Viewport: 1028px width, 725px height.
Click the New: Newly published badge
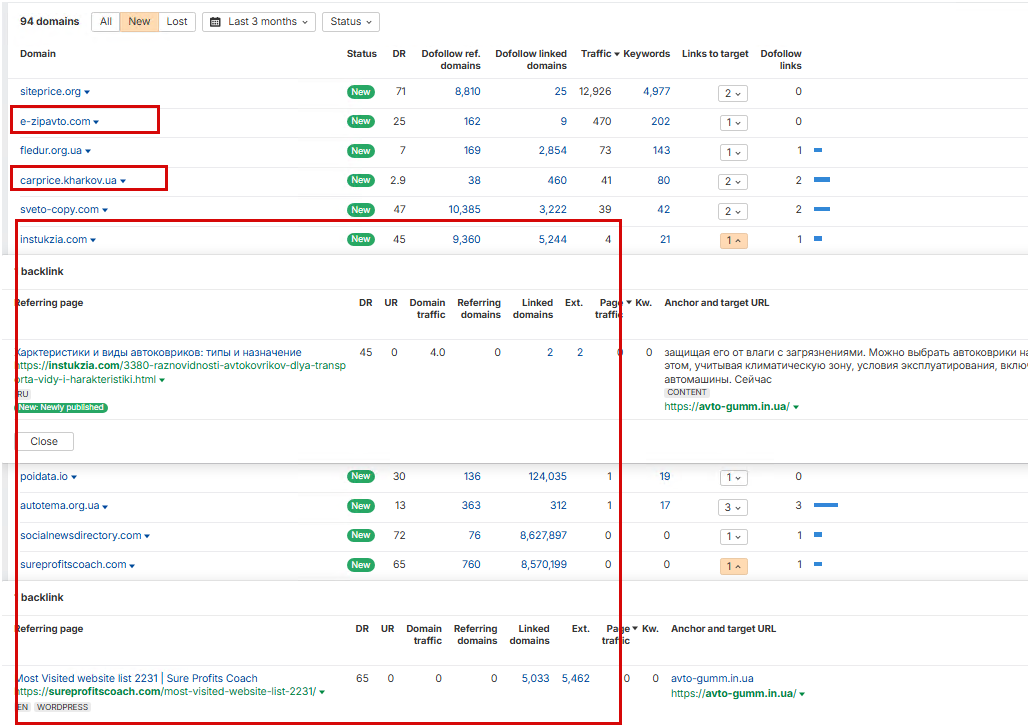(x=61, y=408)
